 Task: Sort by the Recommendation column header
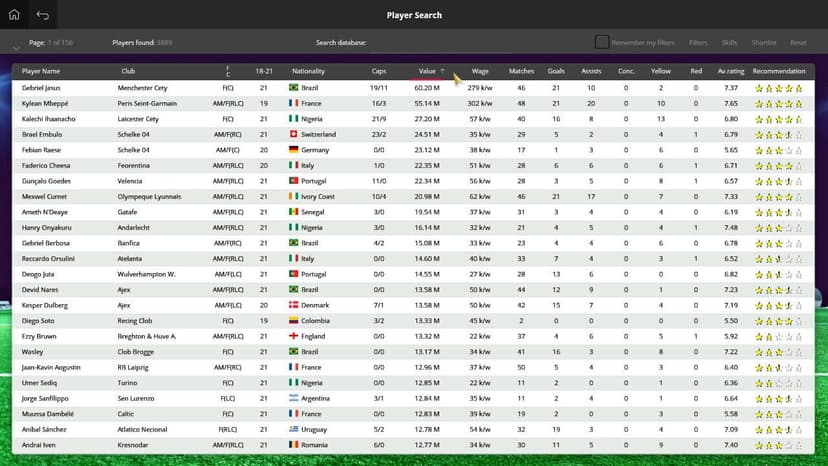[779, 71]
